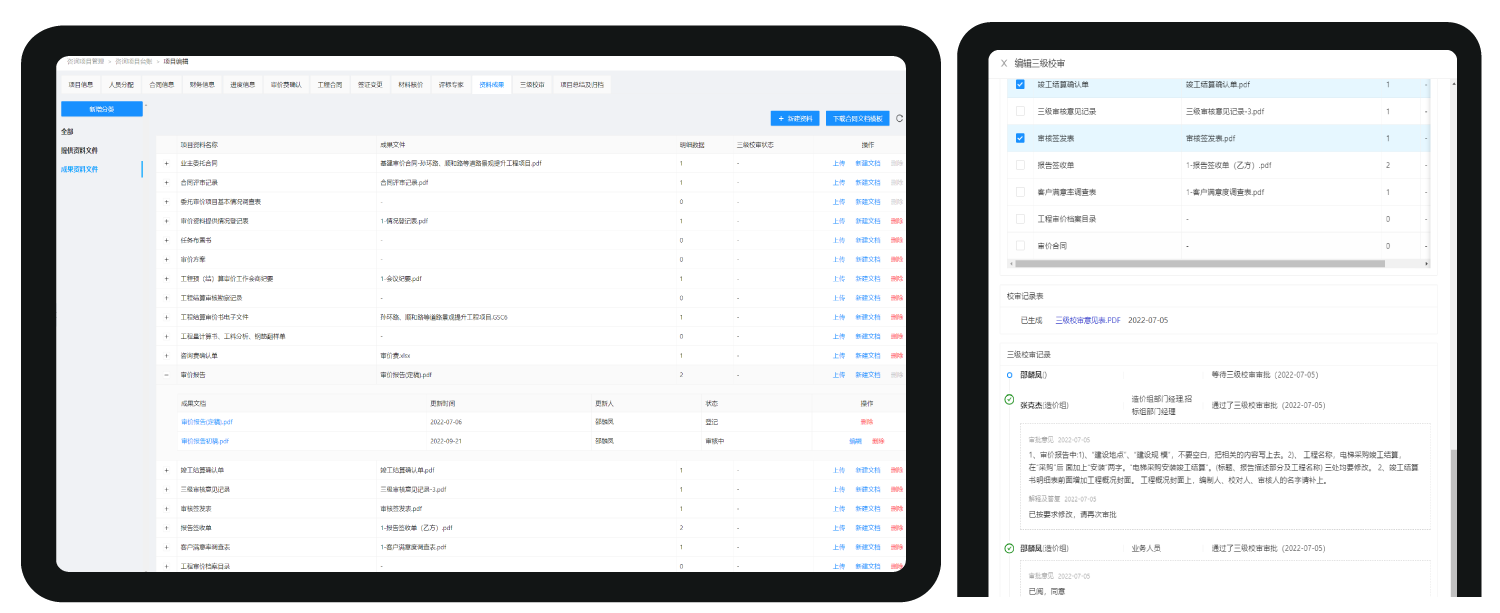Expand the 审价资料提供情况登记表 row

click(x=166, y=220)
